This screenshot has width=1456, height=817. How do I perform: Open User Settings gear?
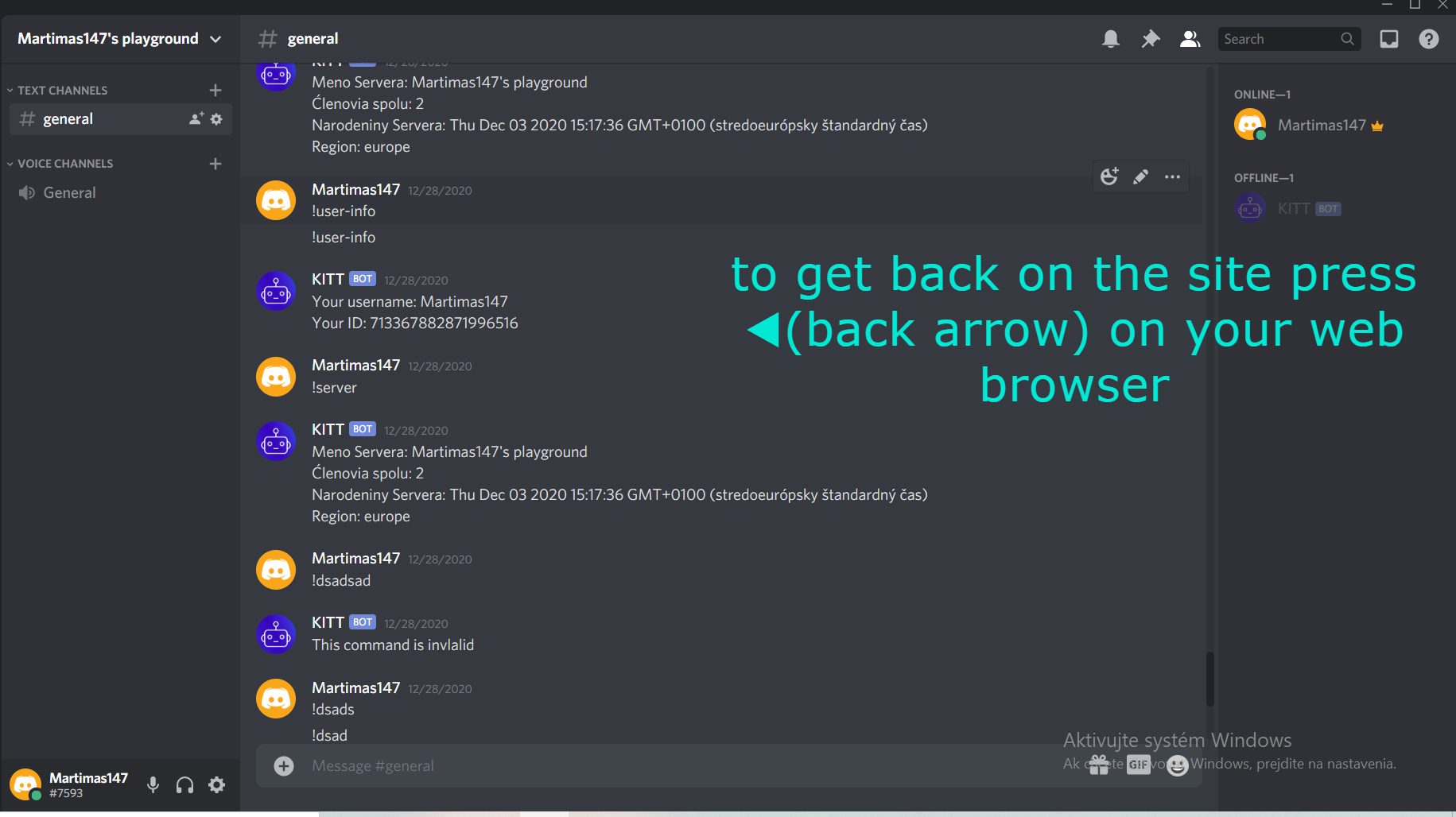pyautogui.click(x=217, y=785)
